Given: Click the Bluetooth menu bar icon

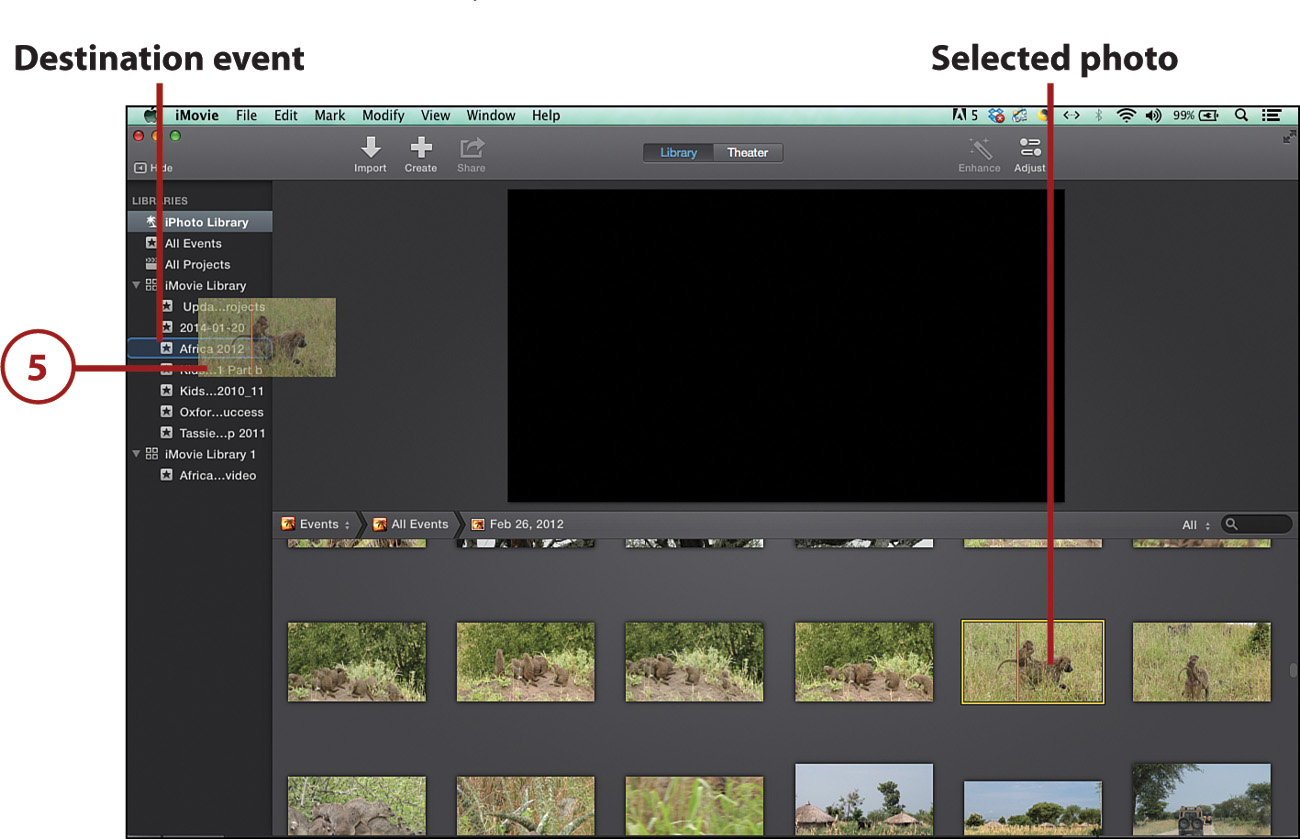Looking at the screenshot, I should (1098, 115).
